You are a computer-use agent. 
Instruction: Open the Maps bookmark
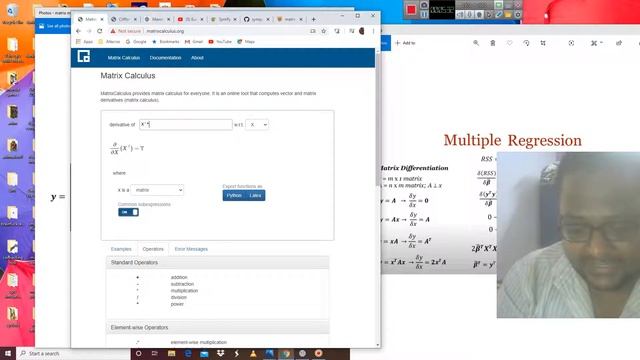pos(246,42)
